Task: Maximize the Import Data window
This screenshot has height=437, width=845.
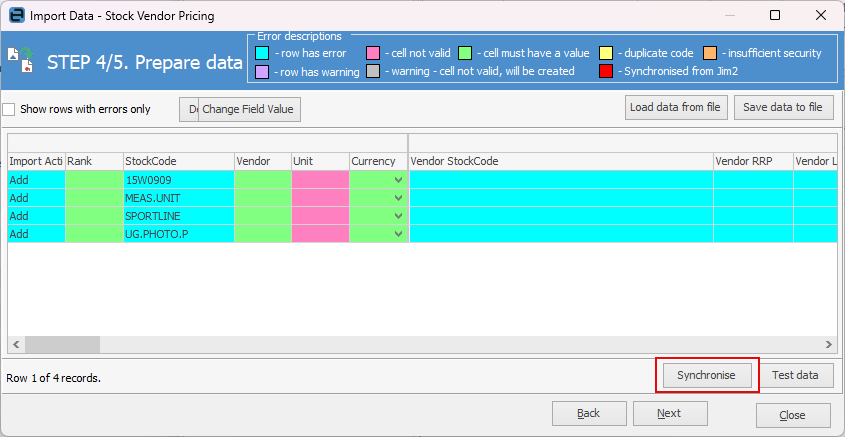Action: coord(775,16)
